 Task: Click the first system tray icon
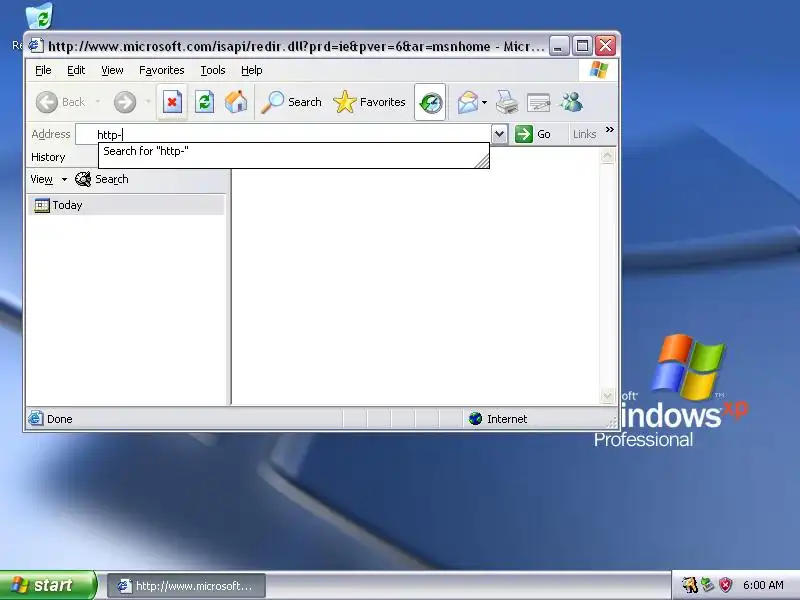689,585
